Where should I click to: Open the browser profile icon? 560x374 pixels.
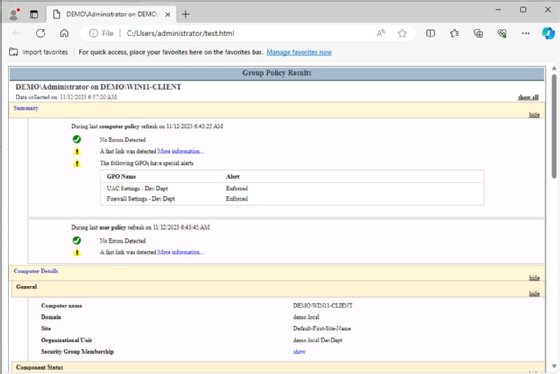[x=14, y=14]
